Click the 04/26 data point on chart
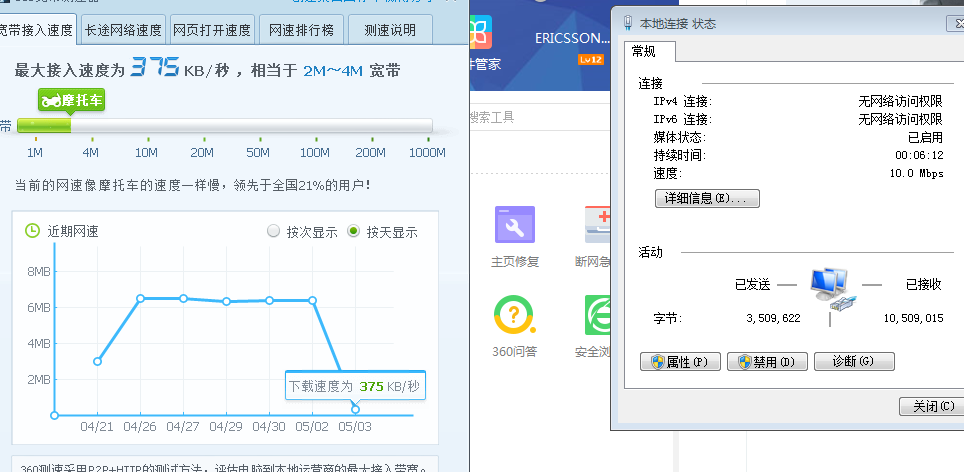This screenshot has height=472, width=964. click(x=140, y=298)
